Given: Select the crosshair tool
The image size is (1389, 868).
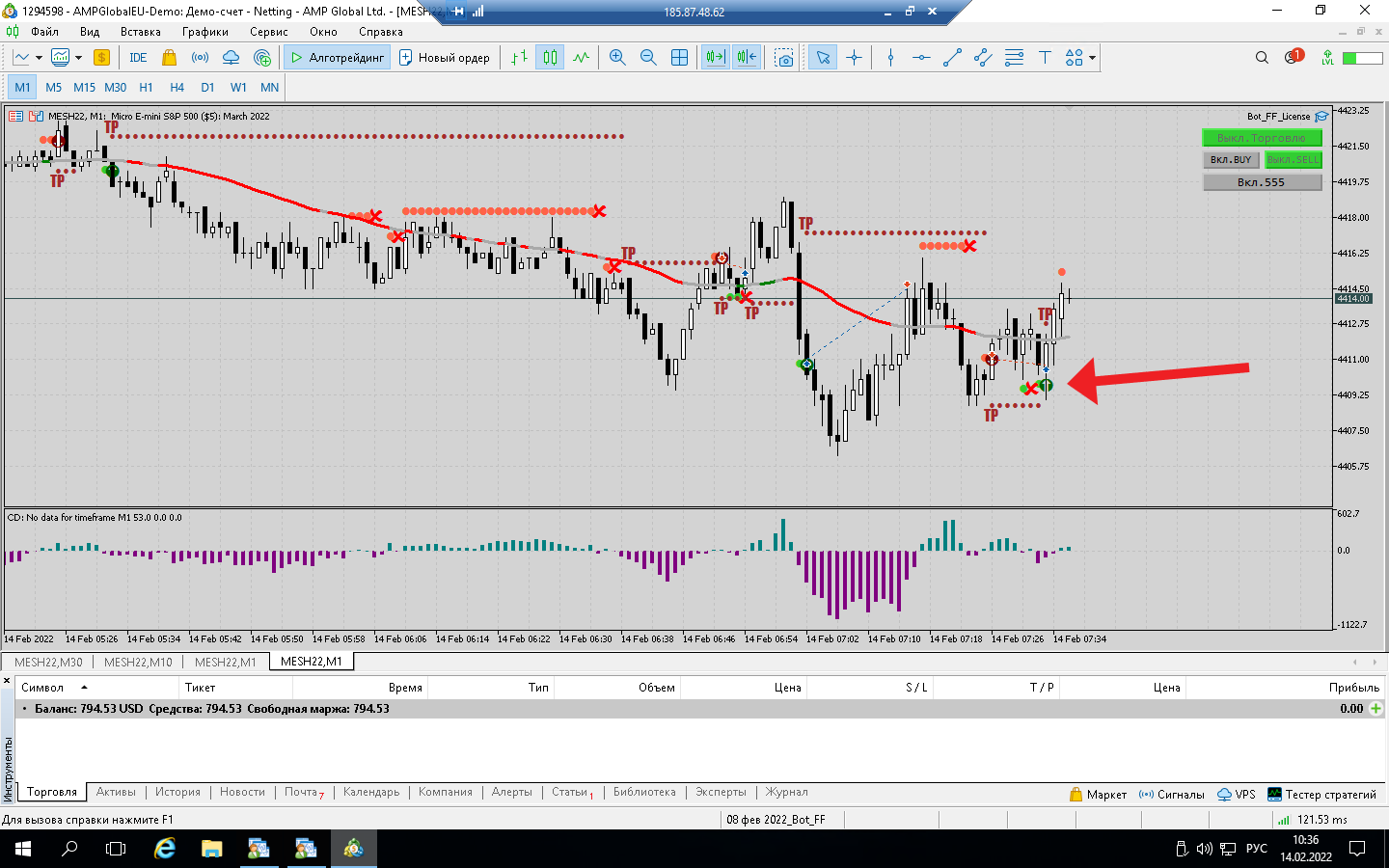Looking at the screenshot, I should click(x=854, y=58).
